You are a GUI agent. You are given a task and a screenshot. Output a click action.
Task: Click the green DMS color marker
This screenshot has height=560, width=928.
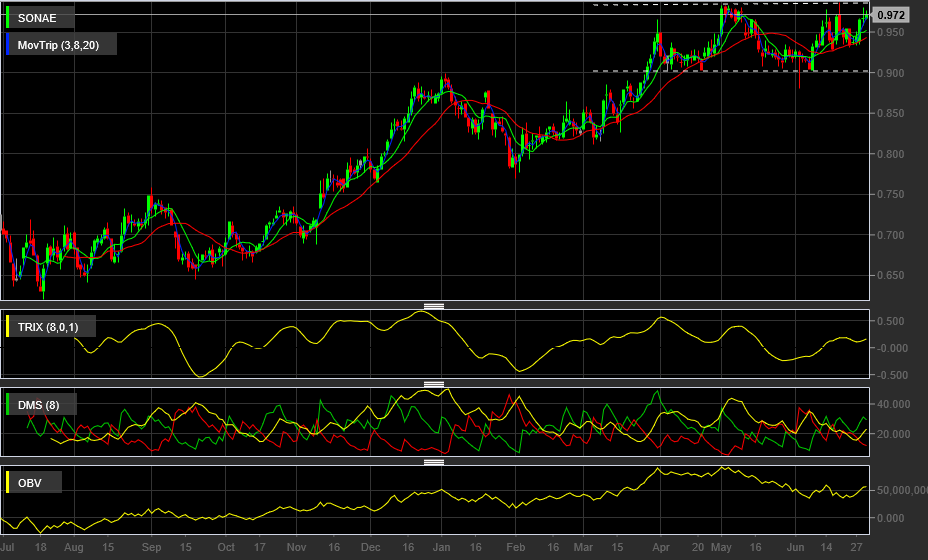click(9, 405)
